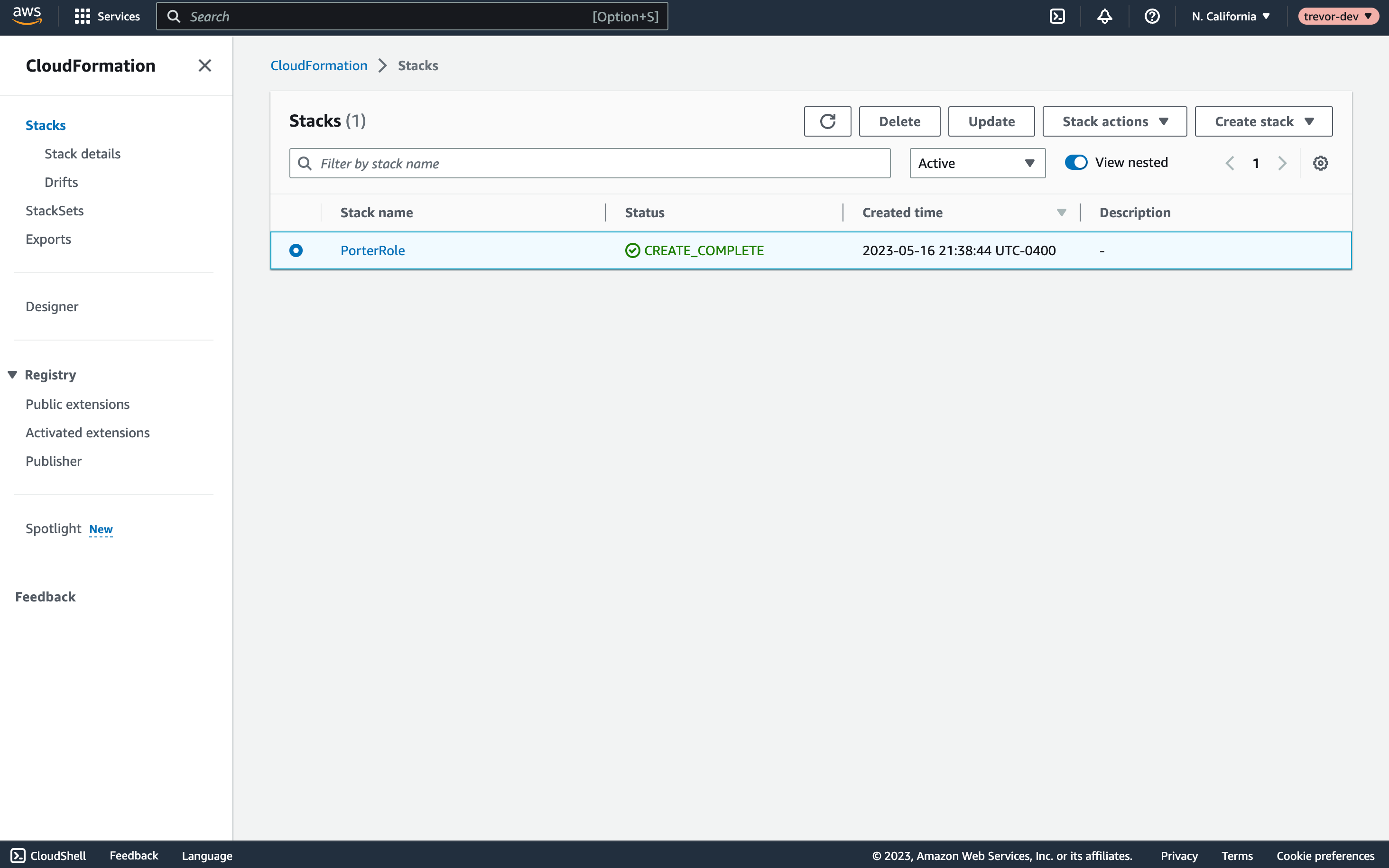The image size is (1389, 868).
Task: Open the notifications bell icon
Action: point(1104,17)
